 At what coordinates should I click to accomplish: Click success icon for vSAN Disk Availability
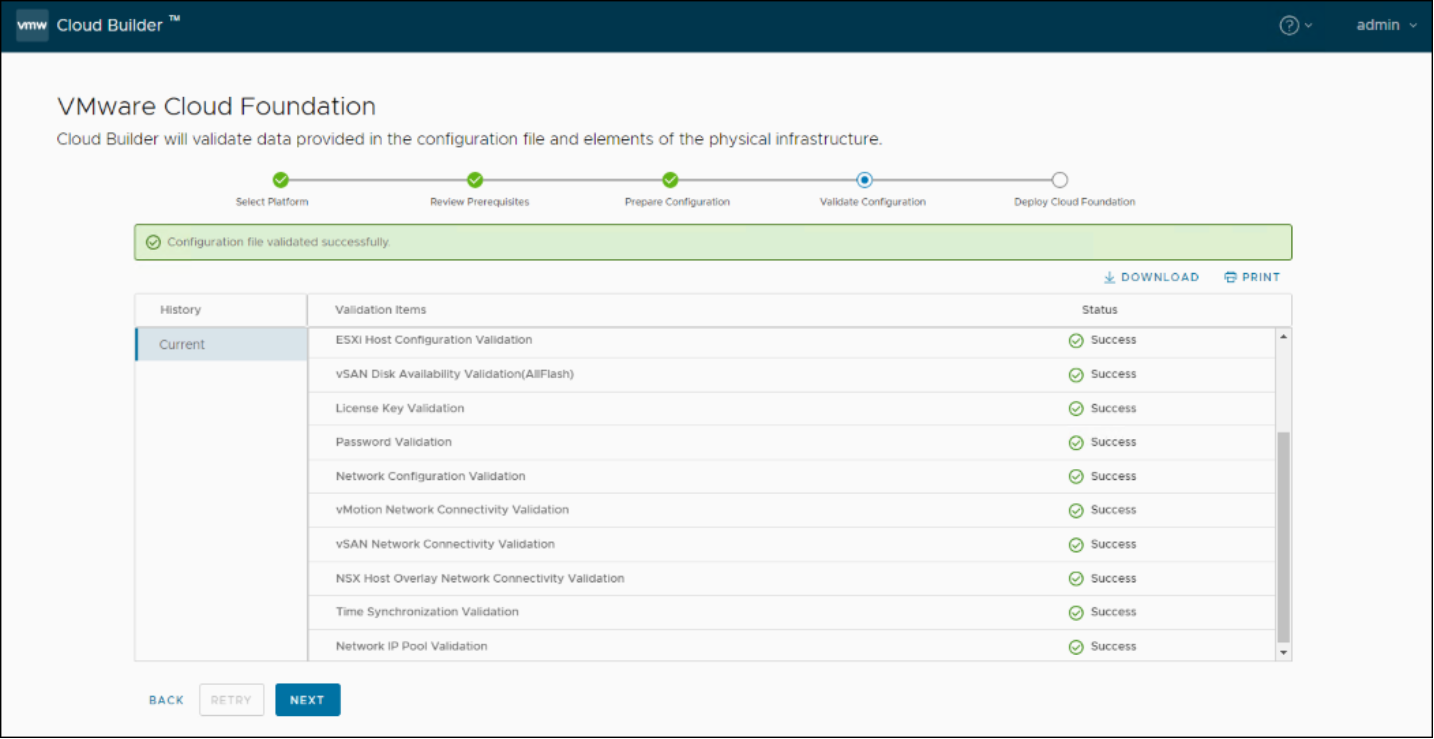pyautogui.click(x=1076, y=375)
